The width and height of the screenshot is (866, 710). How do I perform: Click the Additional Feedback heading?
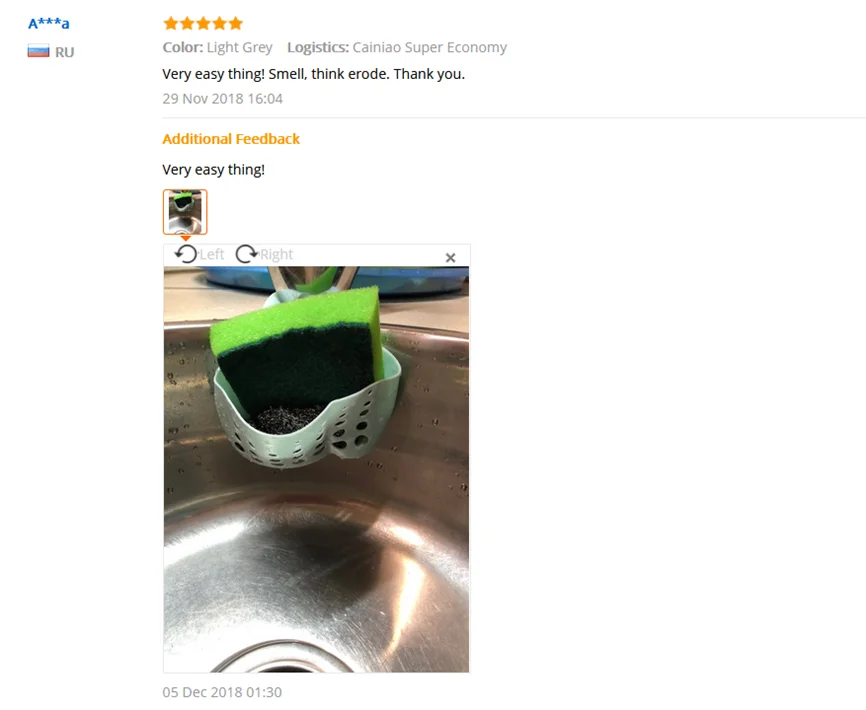pos(231,139)
